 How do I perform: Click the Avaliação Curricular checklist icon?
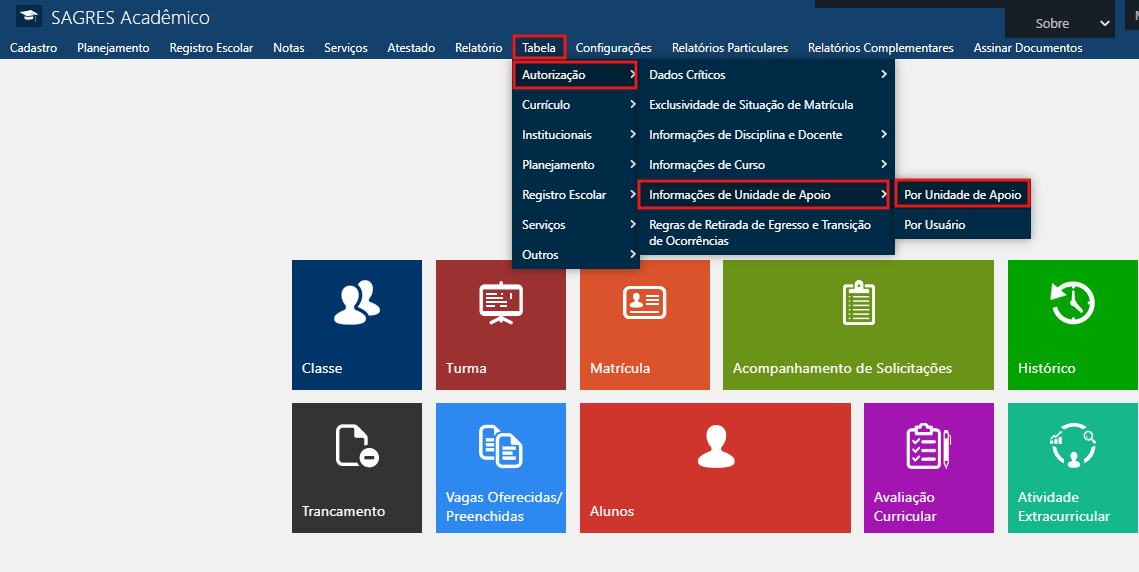(928, 446)
